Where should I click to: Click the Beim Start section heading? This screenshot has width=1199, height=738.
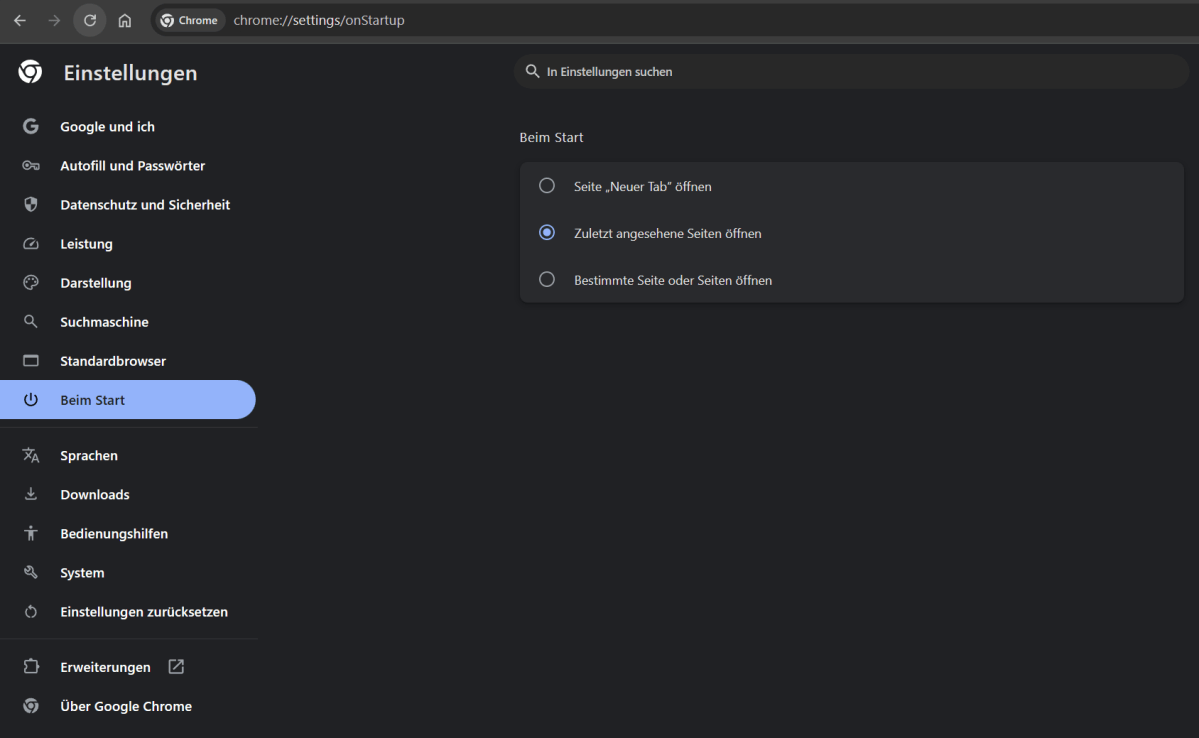pyautogui.click(x=551, y=137)
